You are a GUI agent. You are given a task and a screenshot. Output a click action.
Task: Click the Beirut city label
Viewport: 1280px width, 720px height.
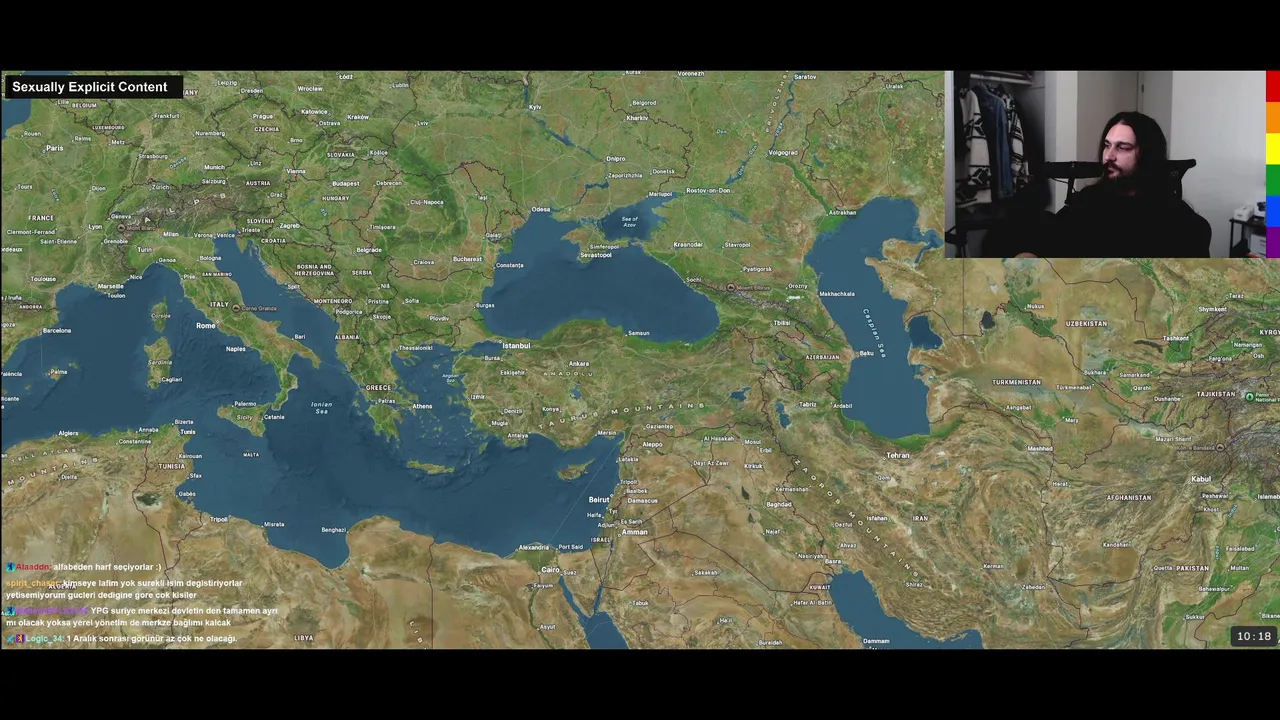point(599,500)
